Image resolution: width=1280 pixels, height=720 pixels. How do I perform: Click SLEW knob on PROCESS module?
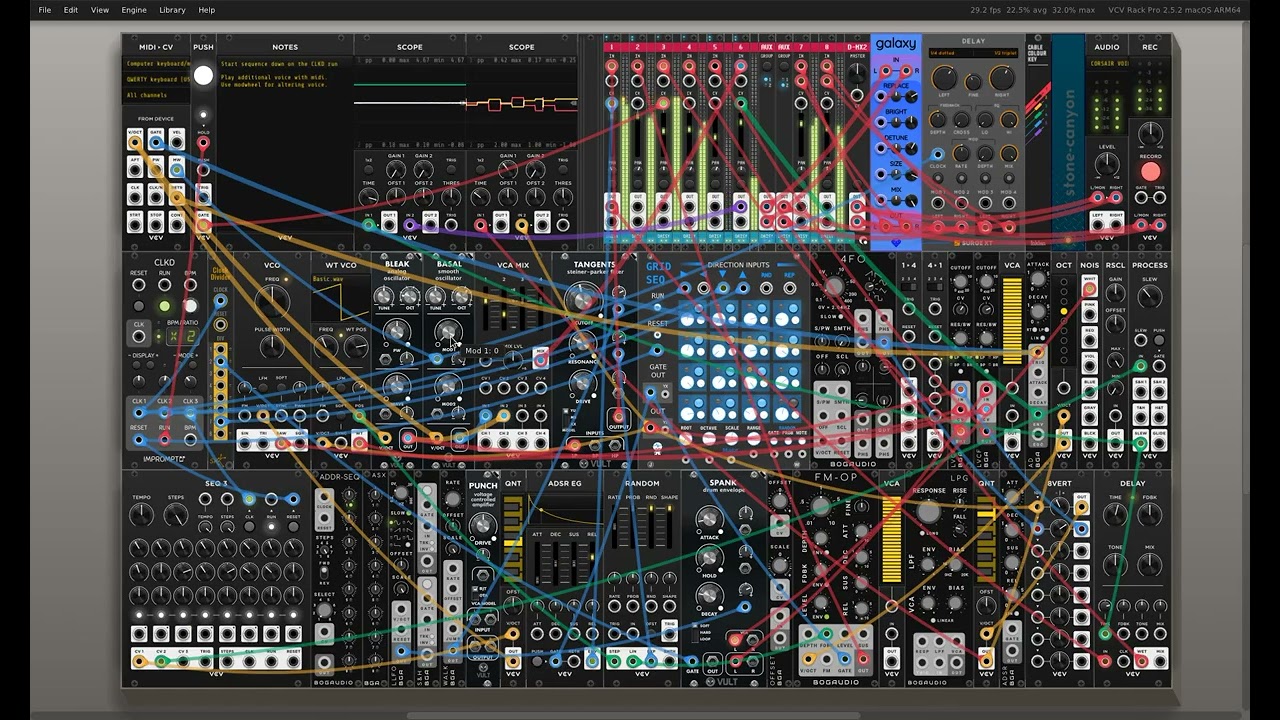(1150, 297)
